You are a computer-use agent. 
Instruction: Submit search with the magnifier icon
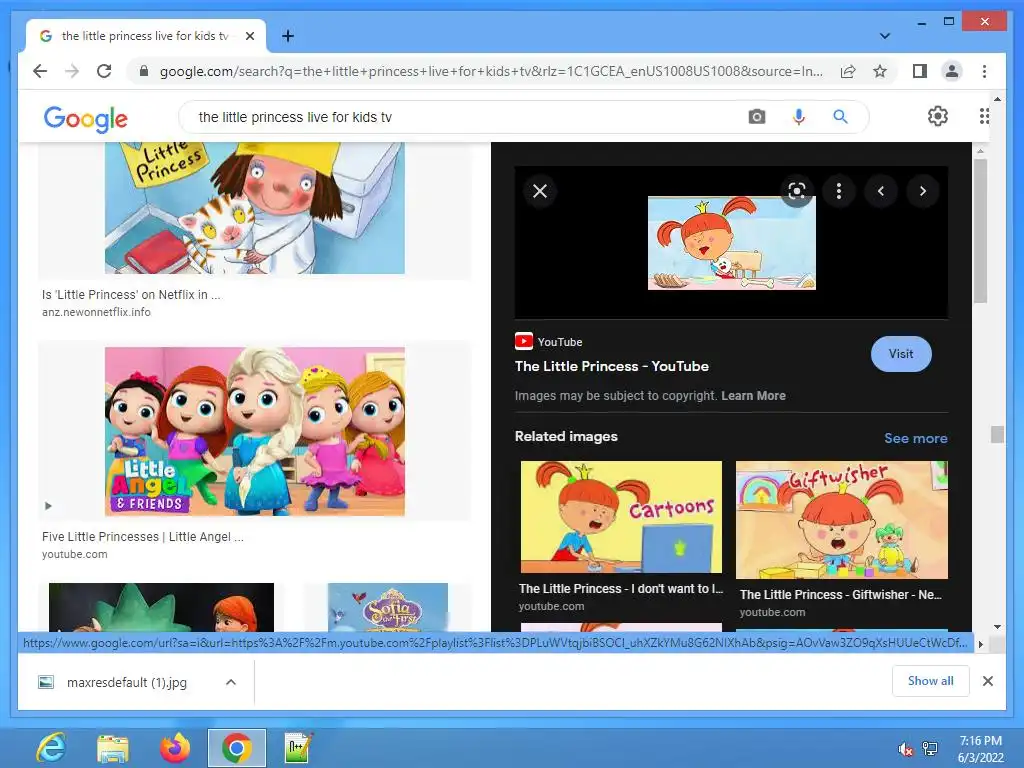[x=840, y=117]
